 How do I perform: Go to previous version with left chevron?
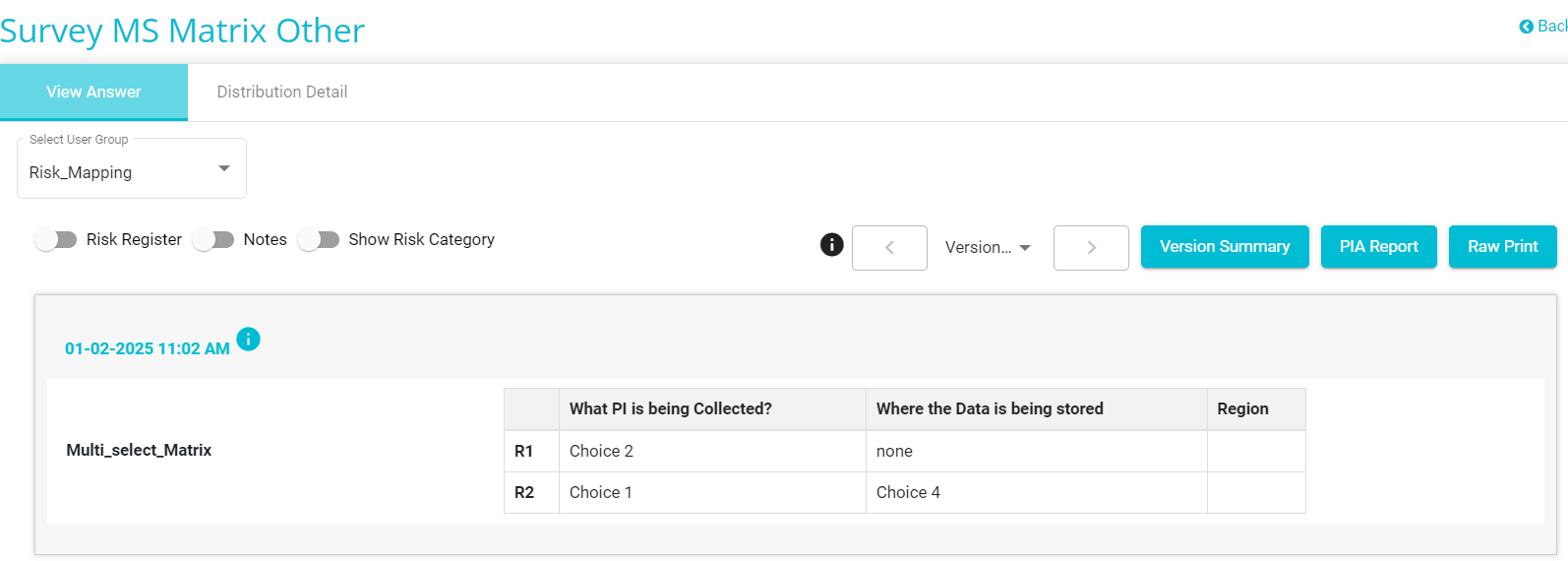click(889, 248)
